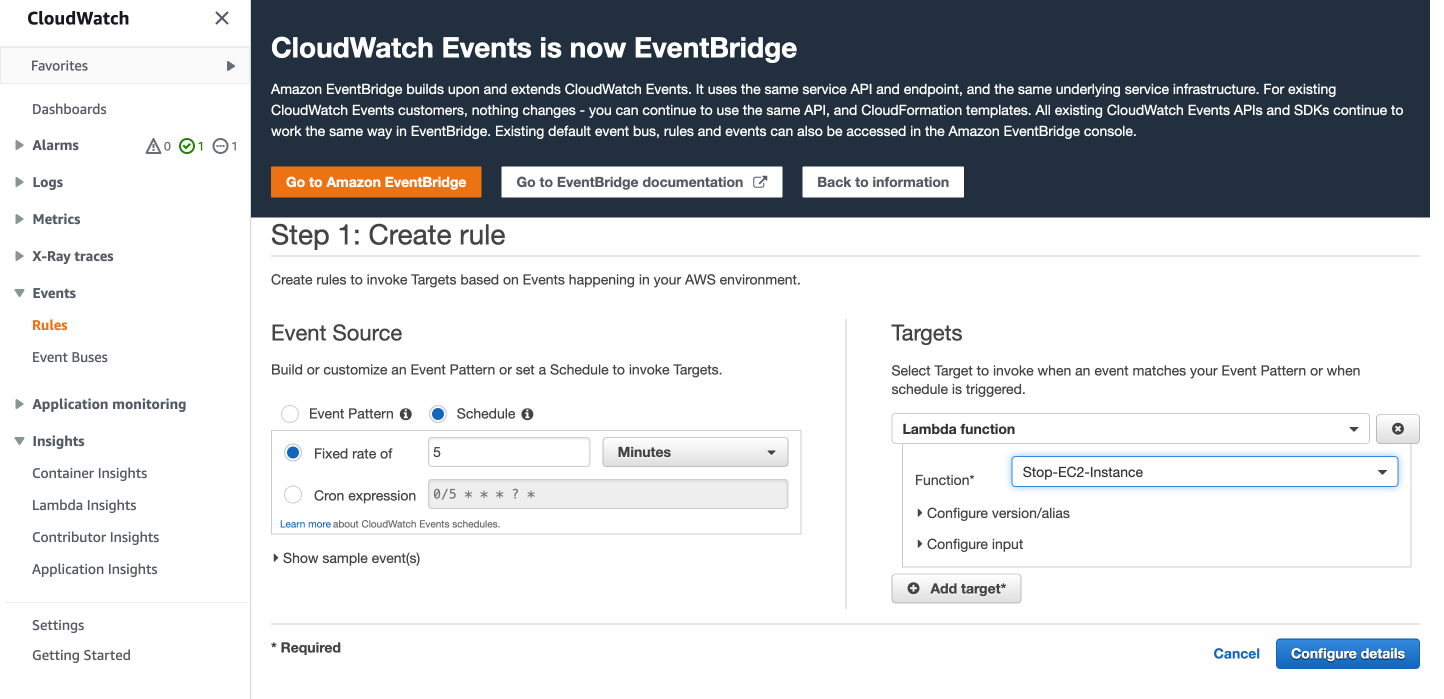Remove the Lambda function target with x icon
Screen dimensions: 1444x699
1398,429
